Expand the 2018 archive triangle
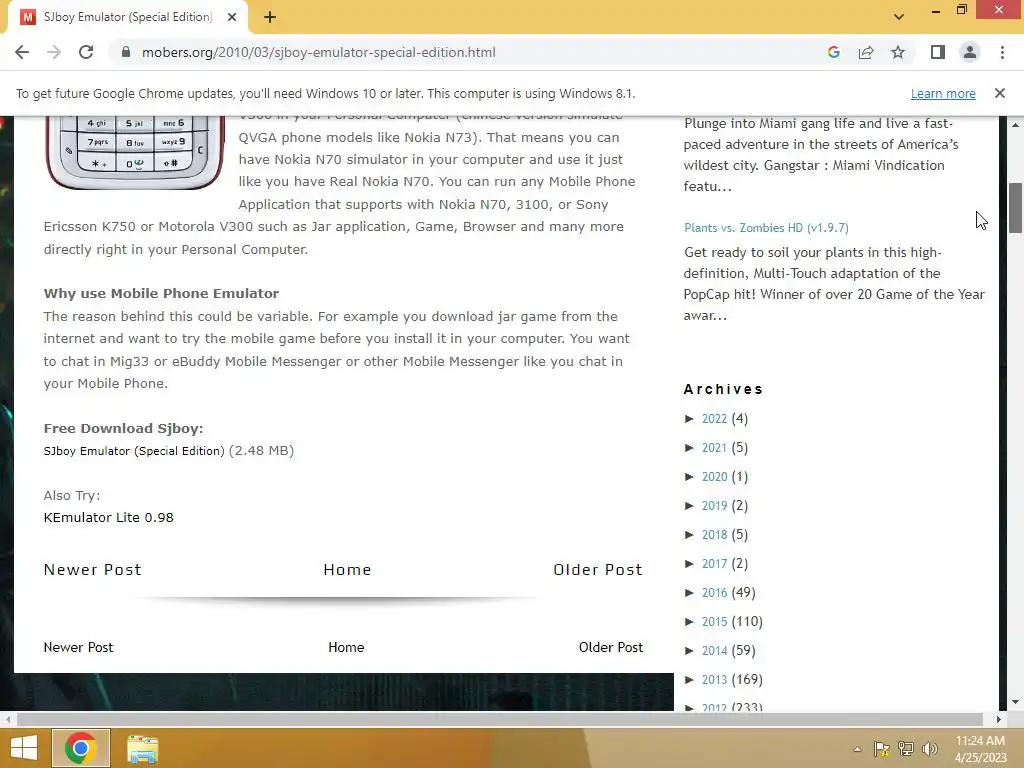This screenshot has width=1024, height=768. point(689,534)
